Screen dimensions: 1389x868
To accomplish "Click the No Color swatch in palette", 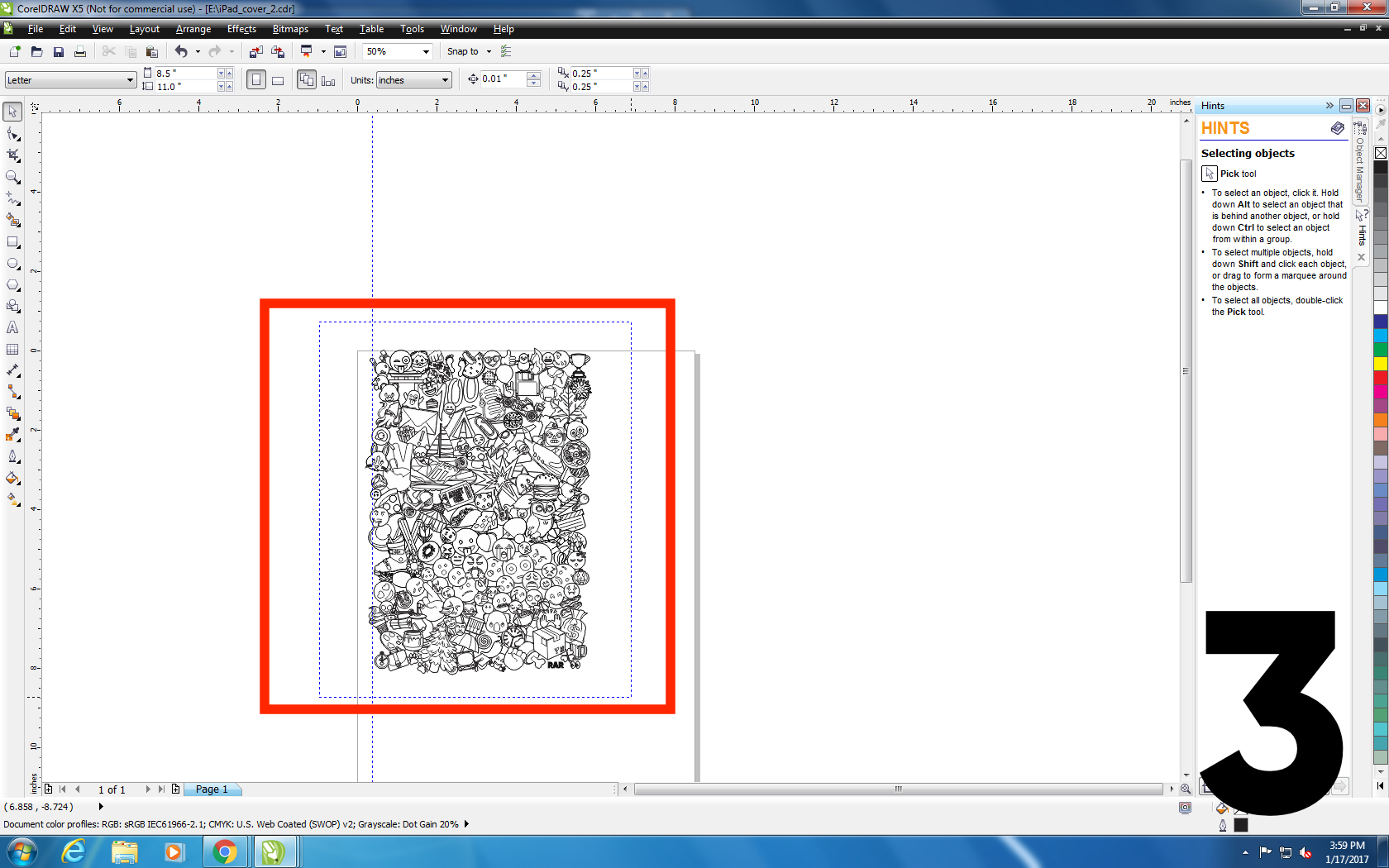I will click(1381, 153).
